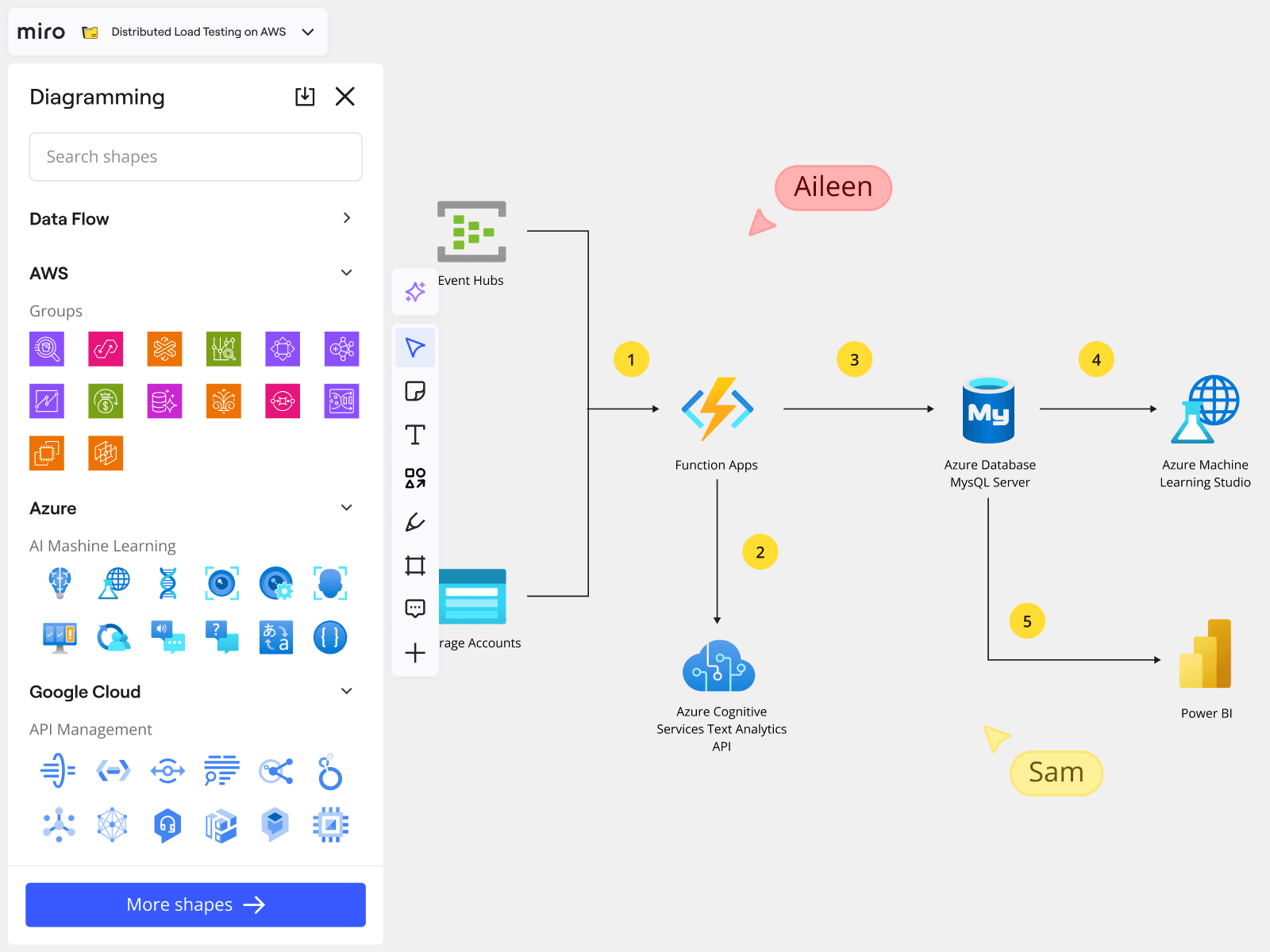Select the sticky note tool
The image size is (1270, 952).
pos(415,391)
